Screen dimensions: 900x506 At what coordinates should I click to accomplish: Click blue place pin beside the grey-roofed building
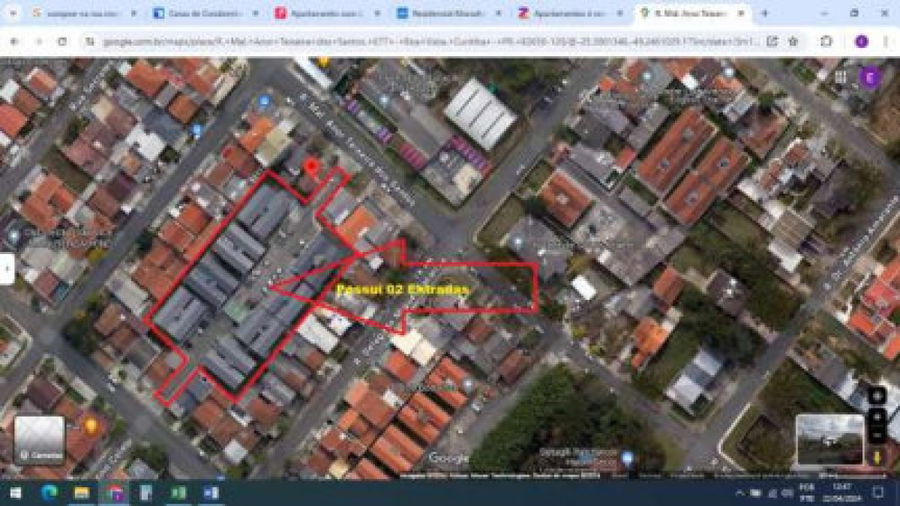coord(518,242)
